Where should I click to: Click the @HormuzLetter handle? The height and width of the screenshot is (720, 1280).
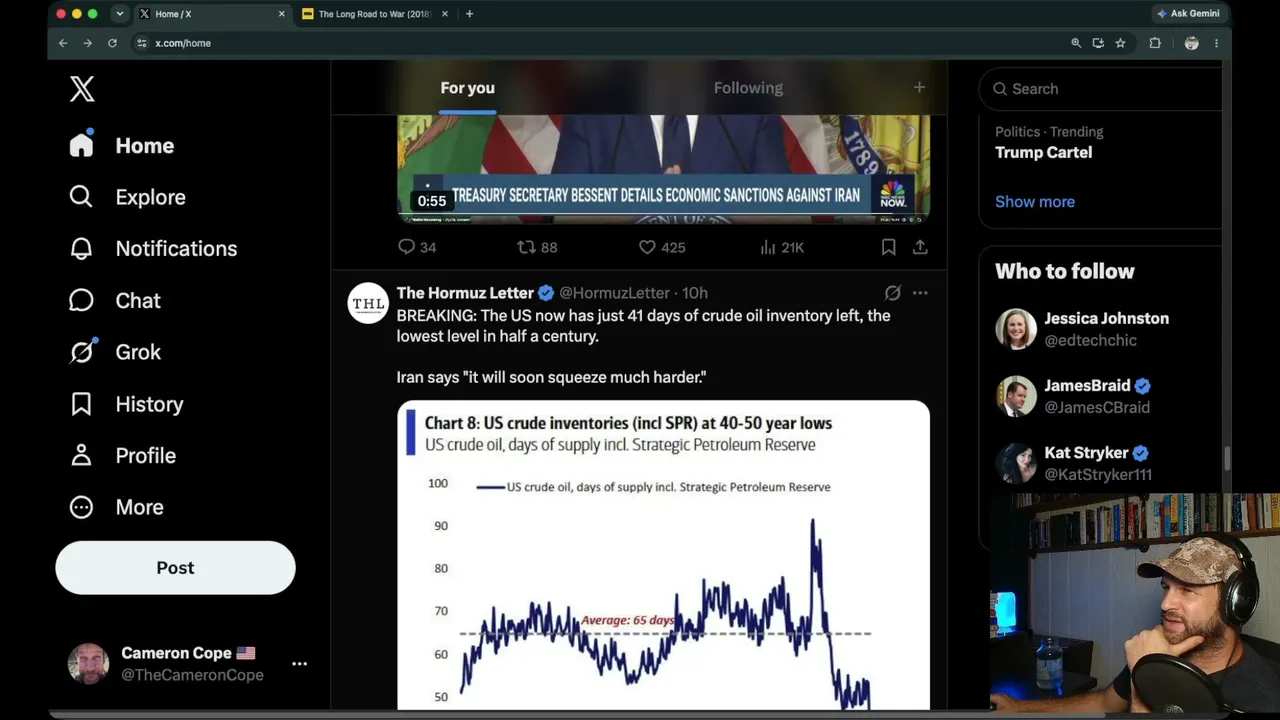pyautogui.click(x=614, y=293)
